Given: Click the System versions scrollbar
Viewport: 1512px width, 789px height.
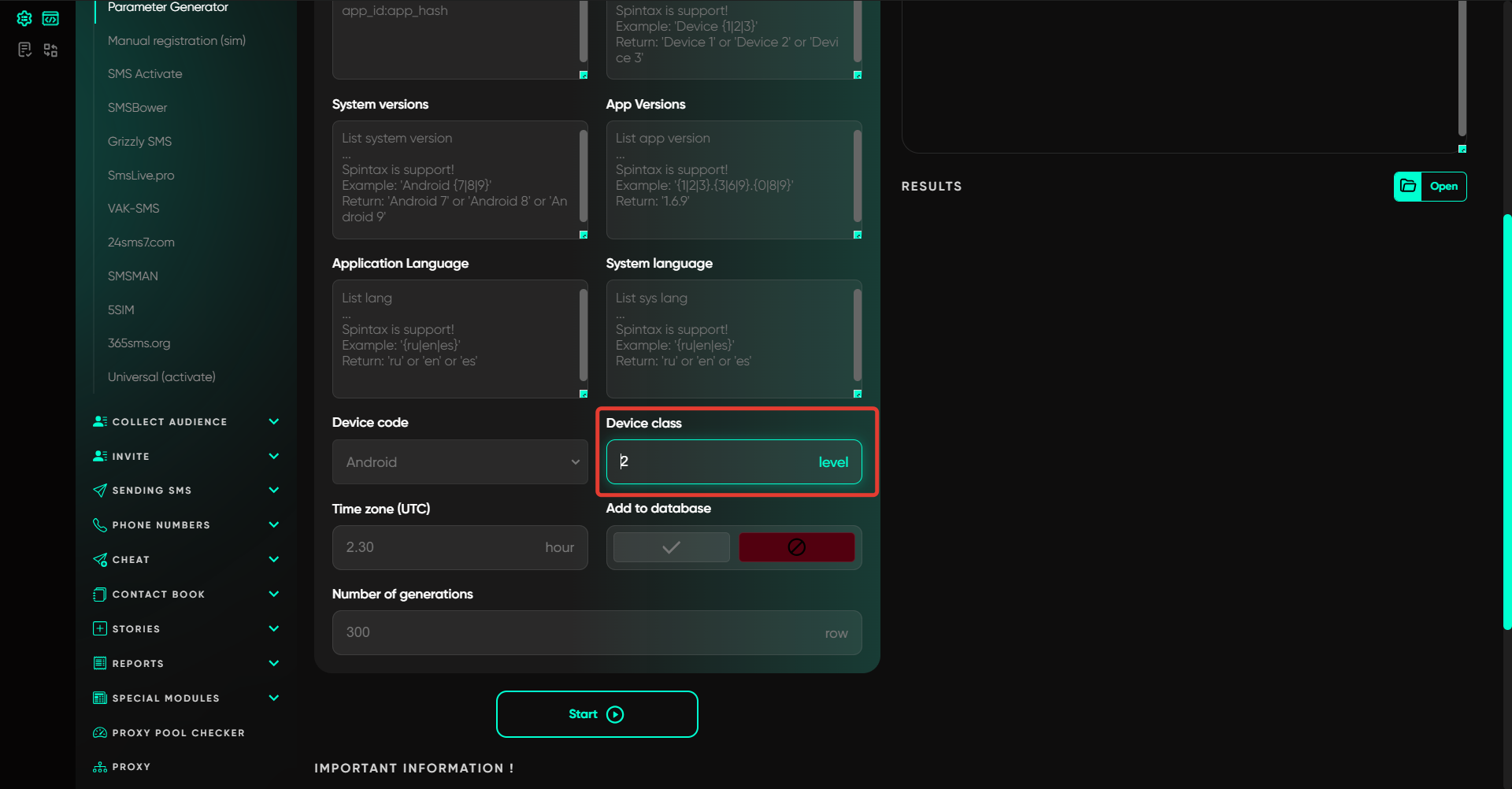Looking at the screenshot, I should click(x=584, y=176).
